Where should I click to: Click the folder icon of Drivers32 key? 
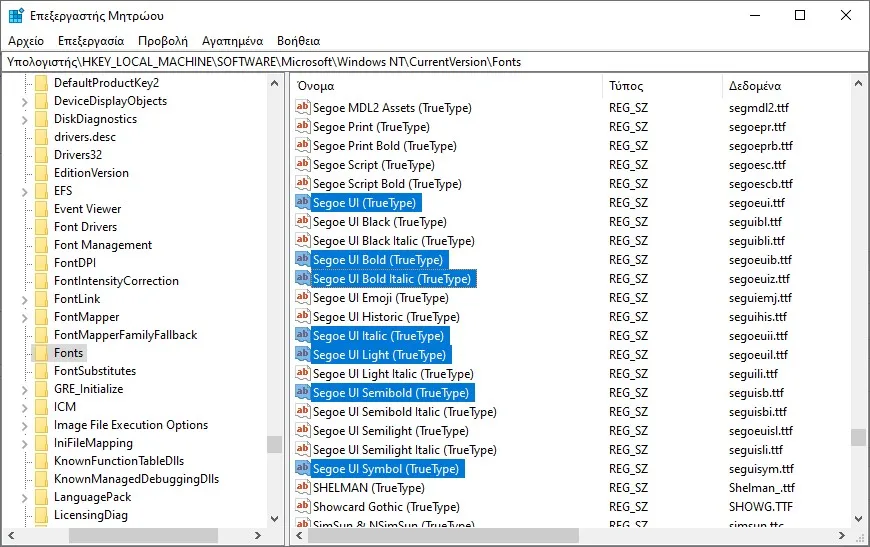pos(41,155)
